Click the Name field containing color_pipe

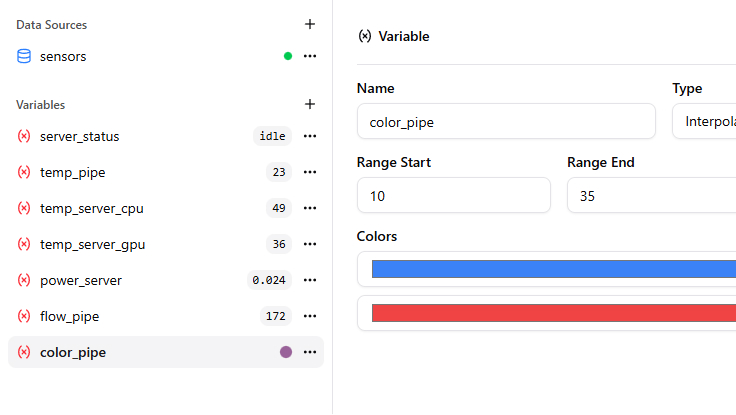click(x=506, y=121)
